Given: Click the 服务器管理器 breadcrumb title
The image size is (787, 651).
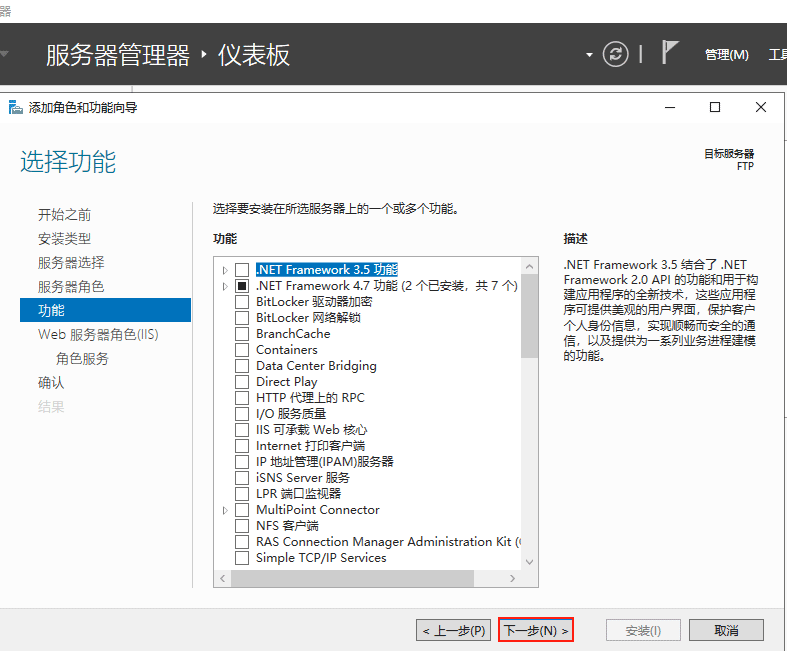Looking at the screenshot, I should point(118,55).
